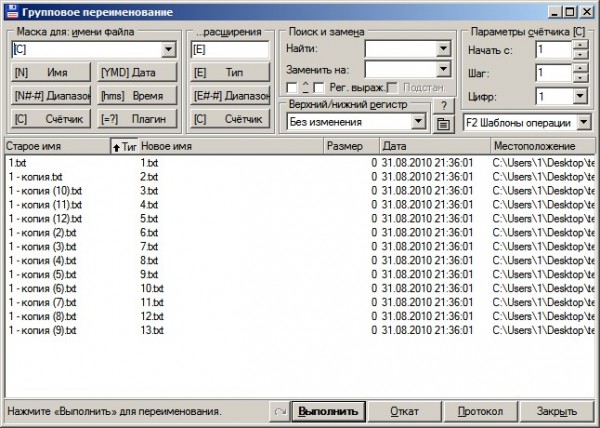Insert the [hms] Время placeholder
The width and height of the screenshot is (600, 428).
click(137, 96)
